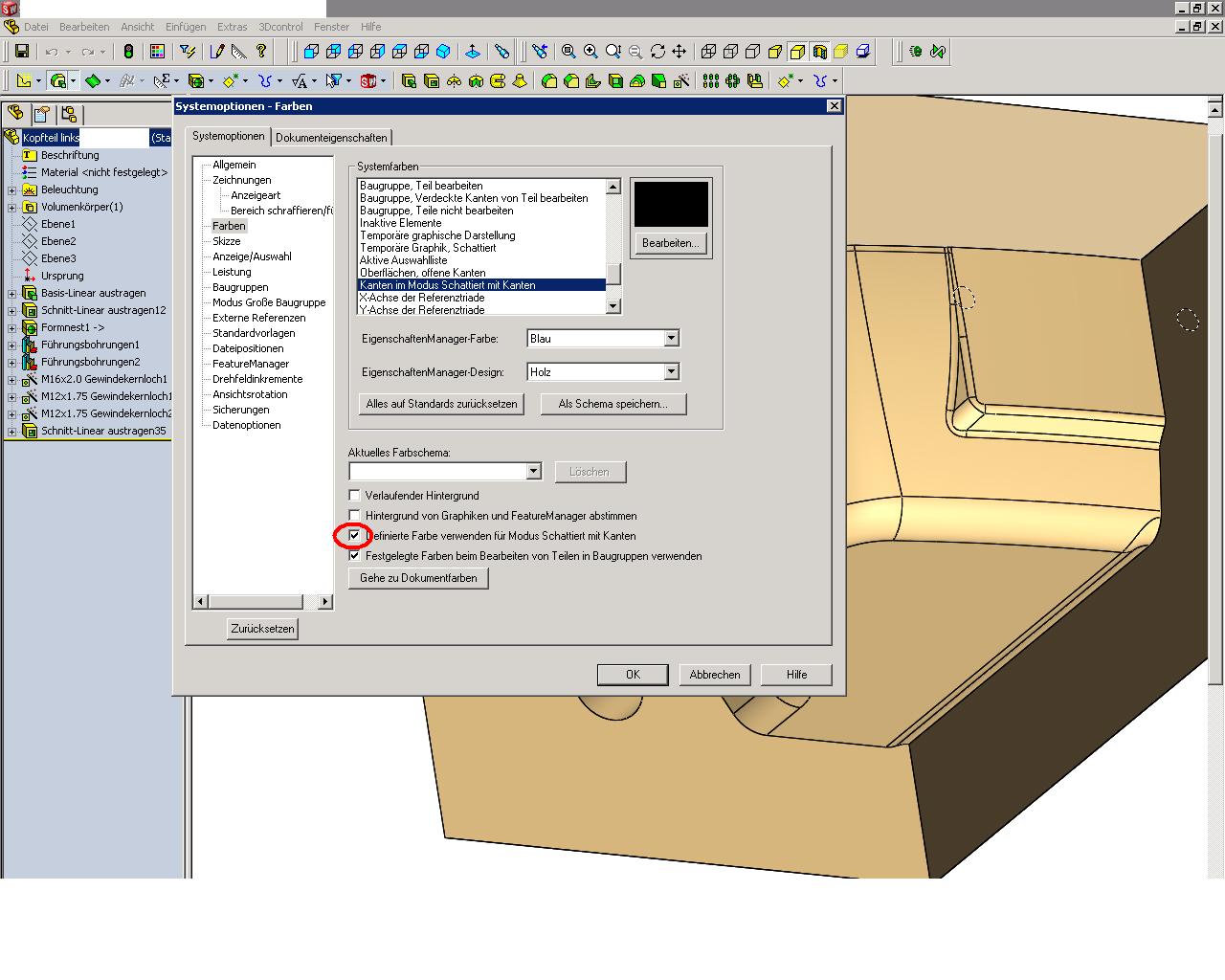Open the color palette toolbar icon
Image resolution: width=1225 pixels, height=980 pixels.
coord(157,52)
